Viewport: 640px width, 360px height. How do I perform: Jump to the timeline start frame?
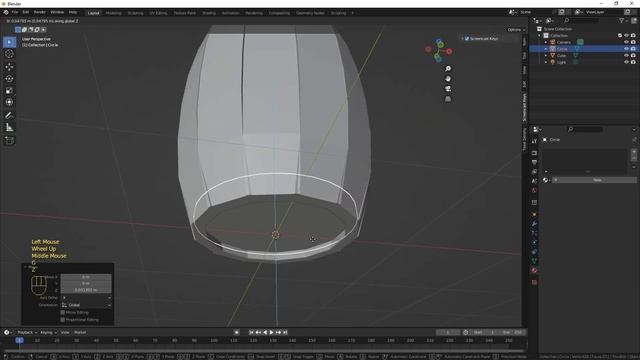[251, 332]
